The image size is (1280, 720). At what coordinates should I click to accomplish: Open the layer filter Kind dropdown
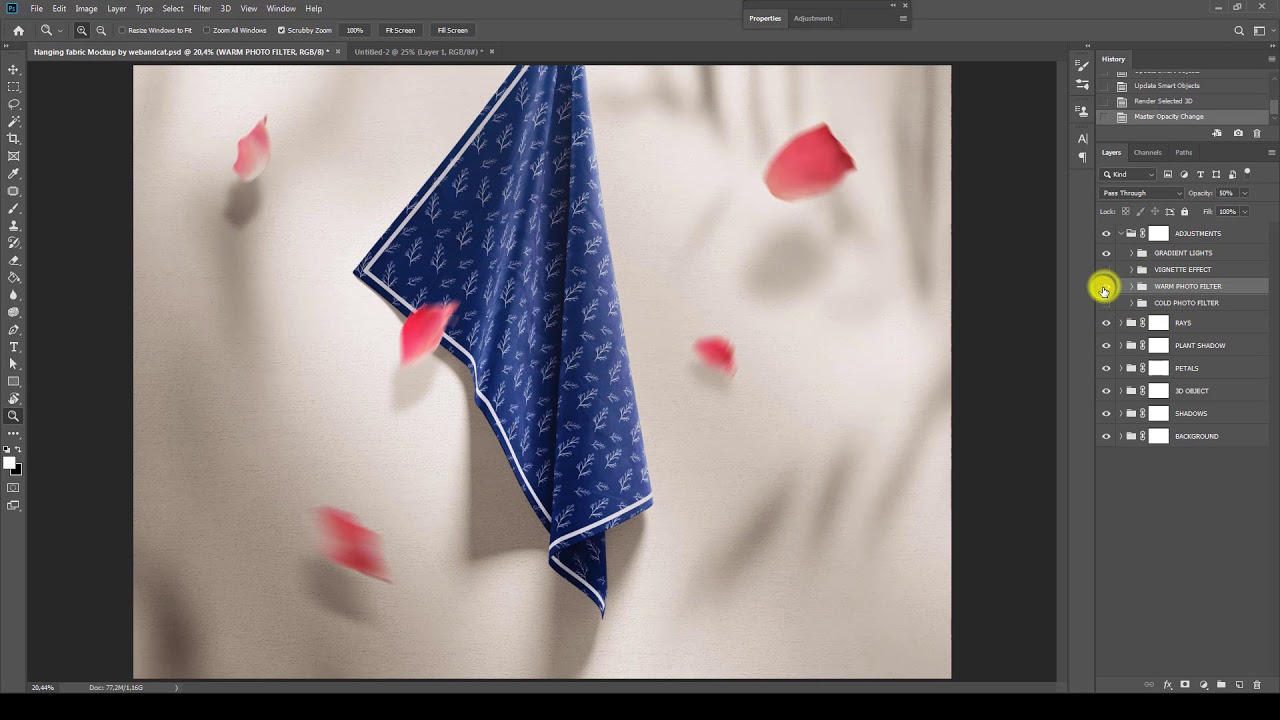[x=1128, y=174]
